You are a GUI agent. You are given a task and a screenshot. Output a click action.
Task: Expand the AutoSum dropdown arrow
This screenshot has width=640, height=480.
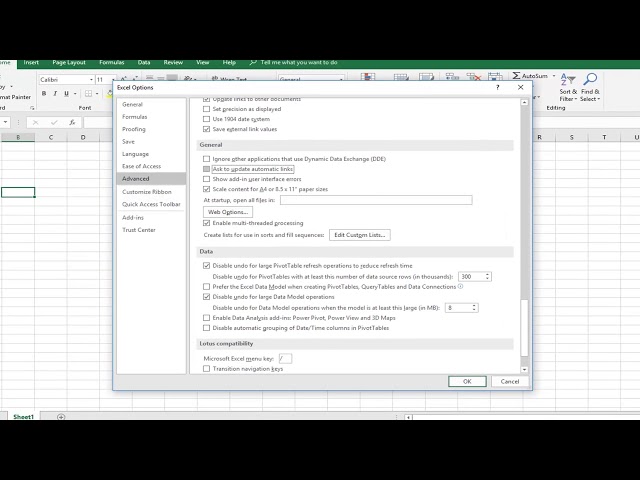(554, 76)
